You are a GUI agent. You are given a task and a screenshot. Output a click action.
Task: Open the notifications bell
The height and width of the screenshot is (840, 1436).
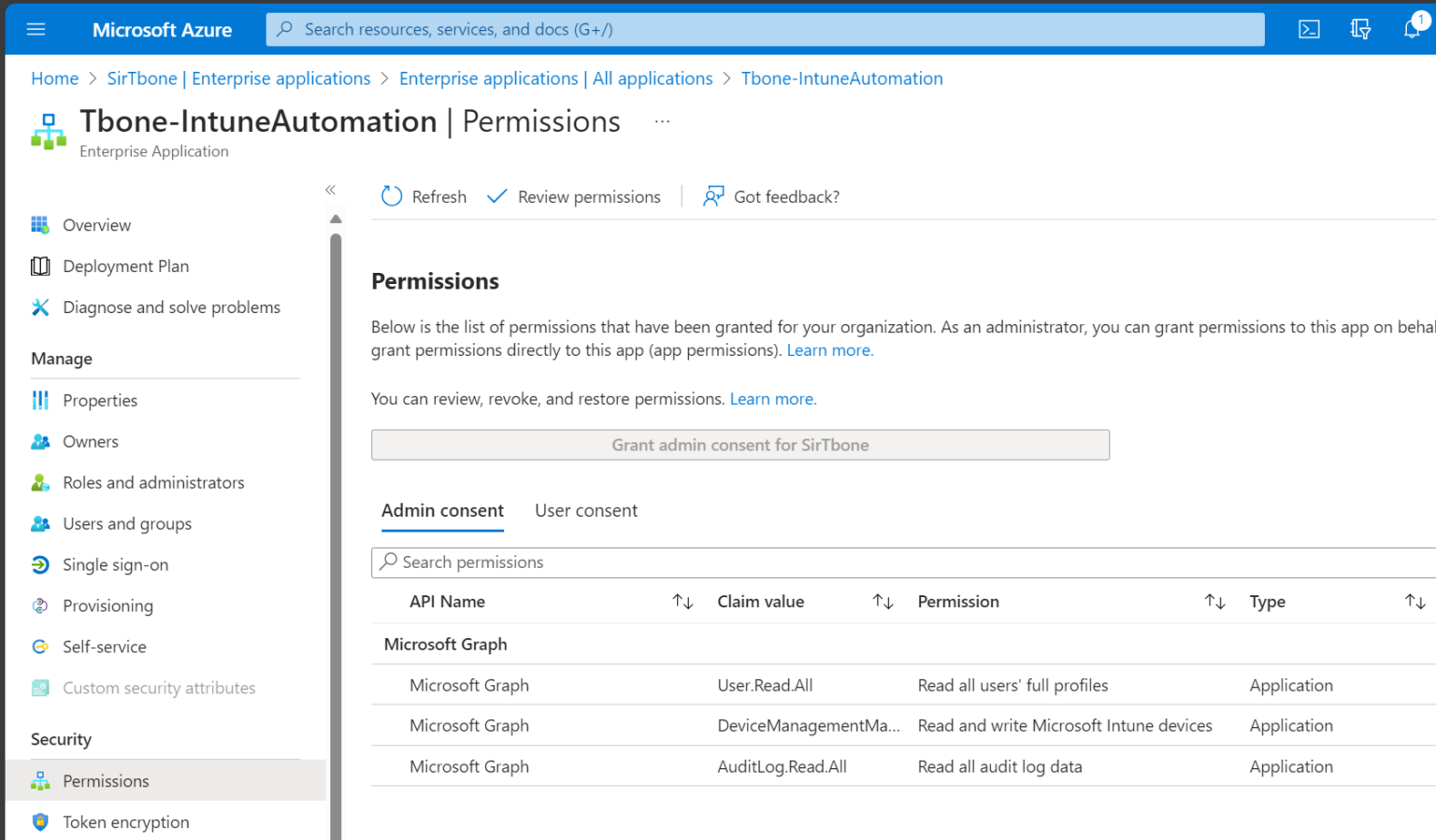pos(1412,29)
